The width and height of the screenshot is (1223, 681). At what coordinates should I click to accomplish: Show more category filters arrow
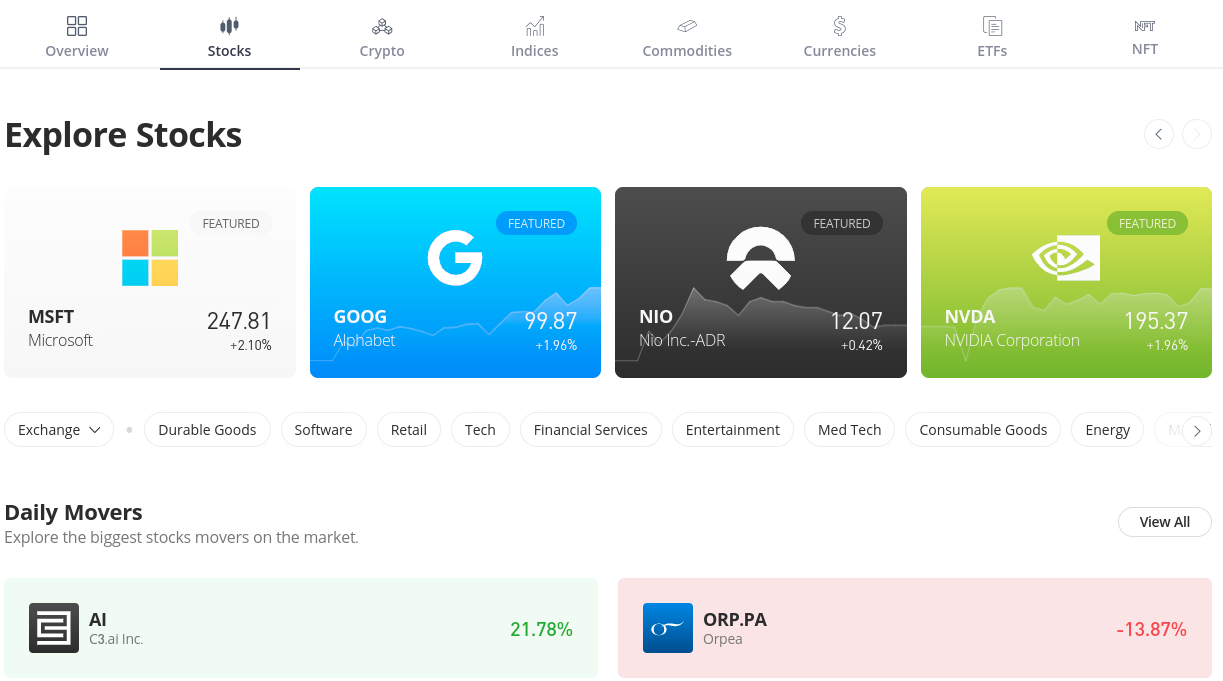click(x=1197, y=431)
